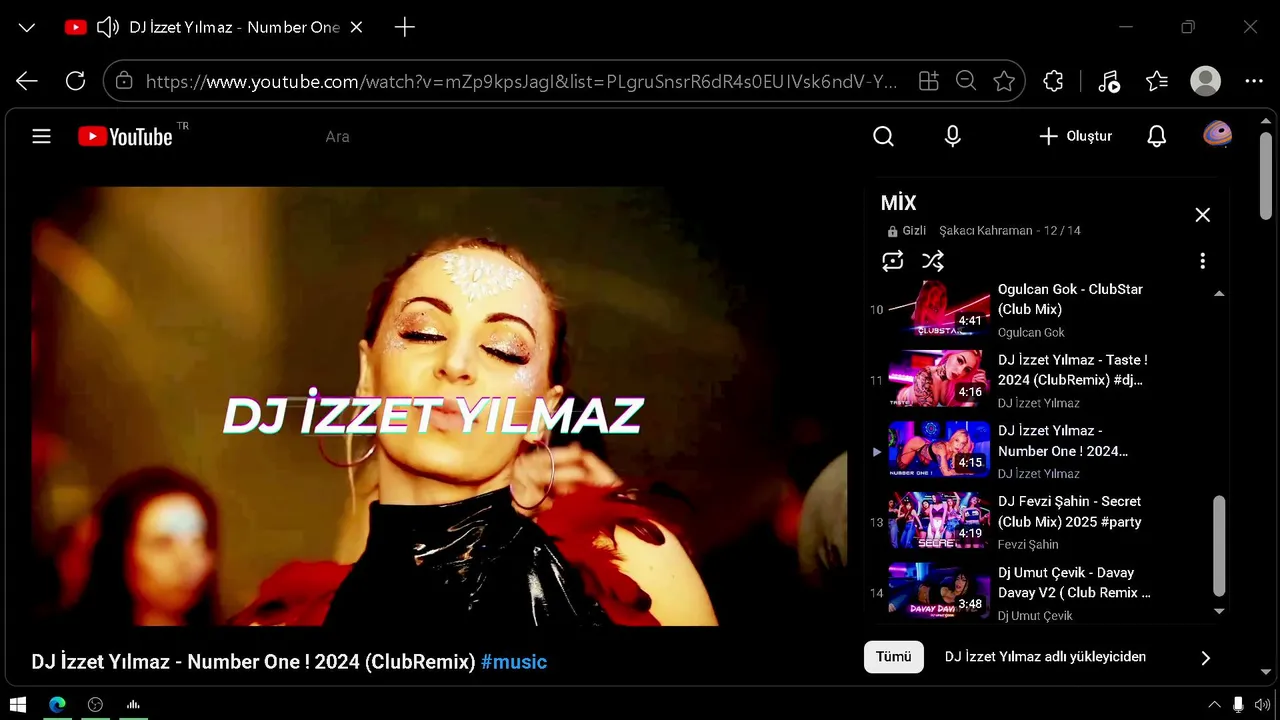Viewport: 1280px width, 720px height.
Task: Open the browser media control icon
Action: coord(1108,81)
